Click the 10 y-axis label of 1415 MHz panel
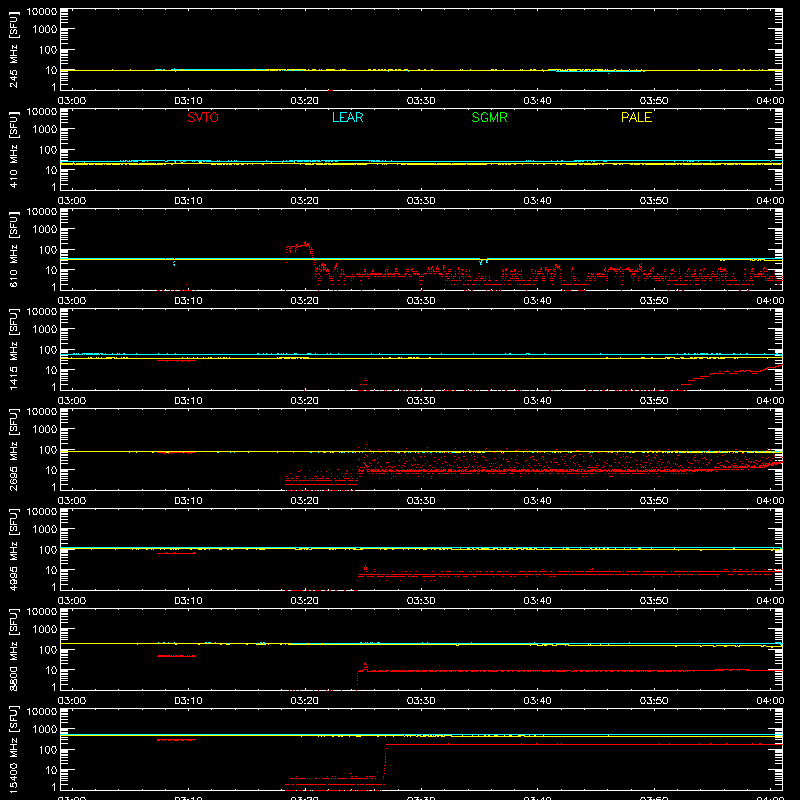 [52, 370]
